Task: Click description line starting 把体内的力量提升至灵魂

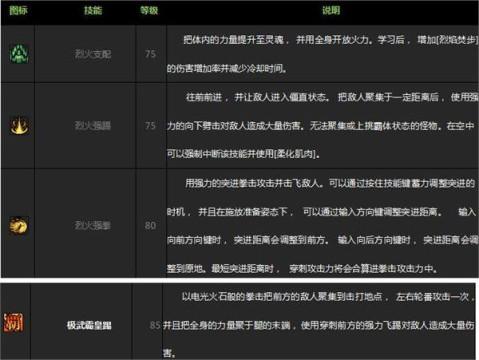Action: [x=330, y=40]
